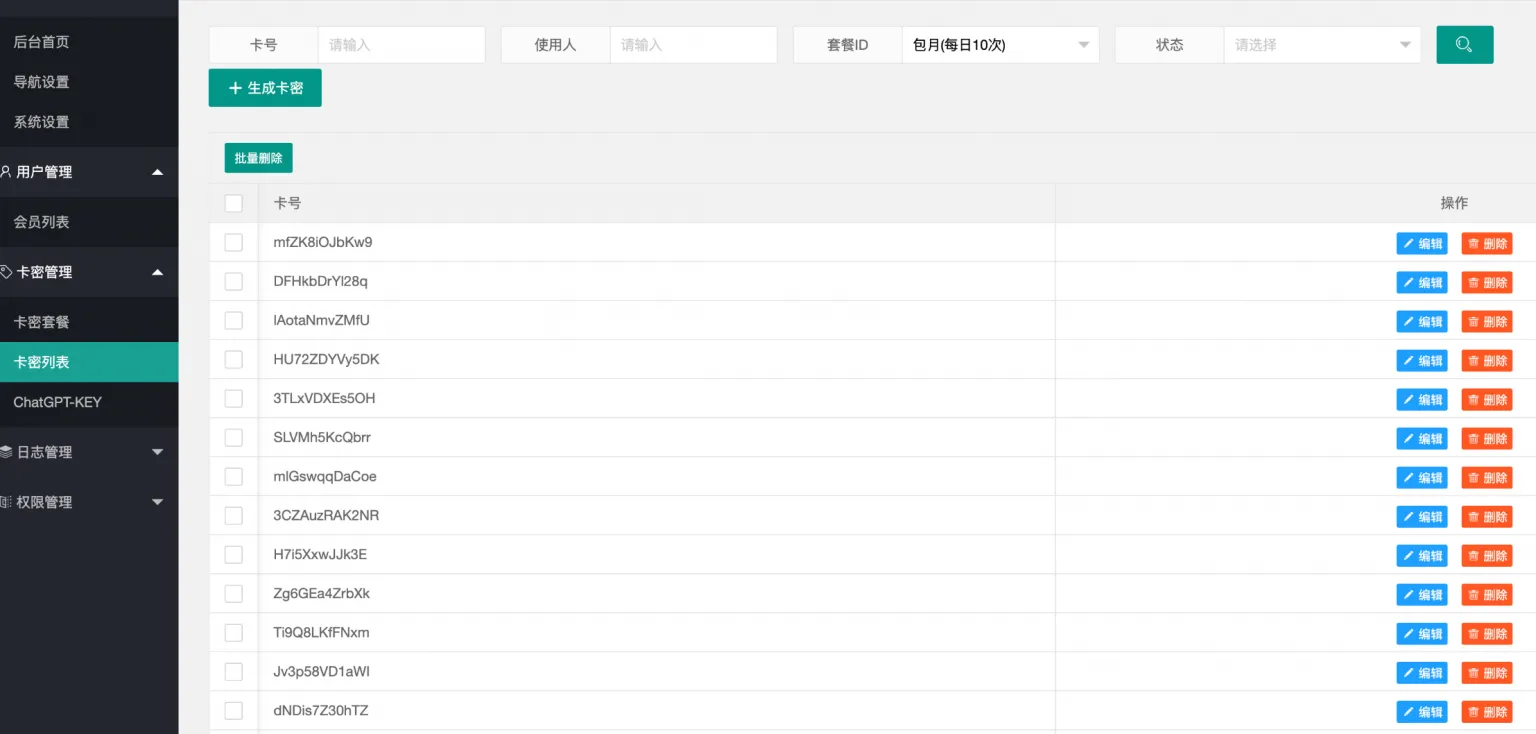This screenshot has height=734, width=1536.
Task: Click the 操作 column header
Action: 1454,203
